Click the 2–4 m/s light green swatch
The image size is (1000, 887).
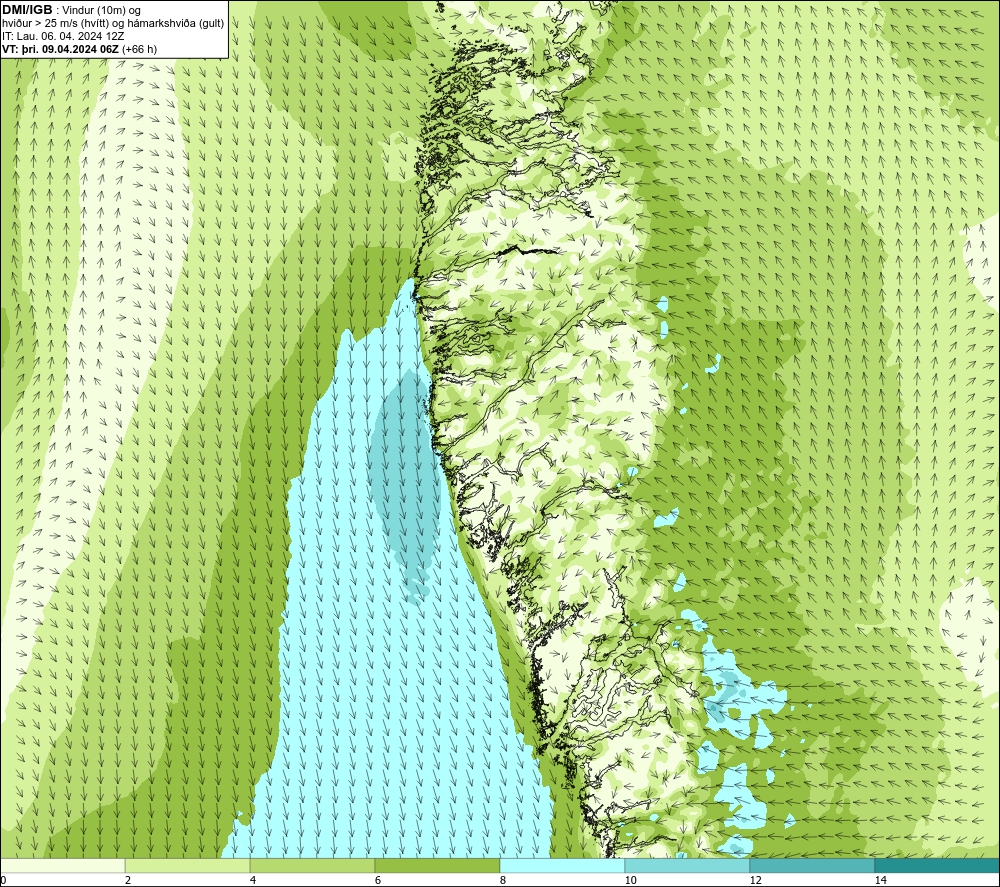coord(188,865)
